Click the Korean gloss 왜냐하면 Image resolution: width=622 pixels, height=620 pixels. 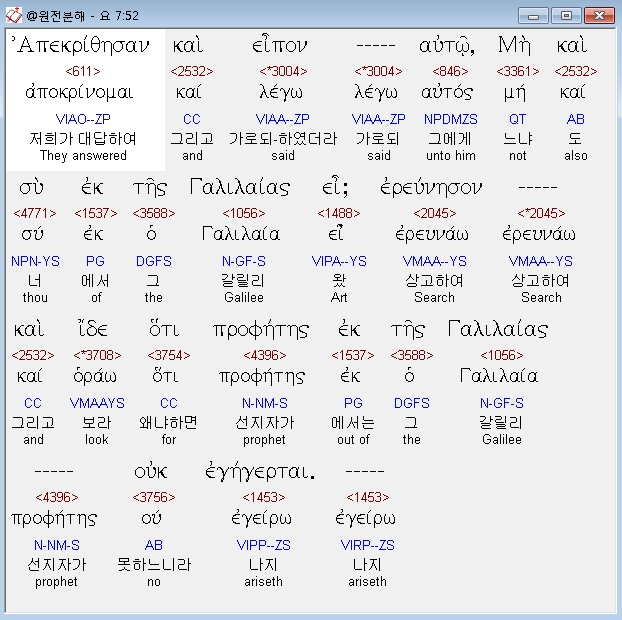[x=169, y=423]
